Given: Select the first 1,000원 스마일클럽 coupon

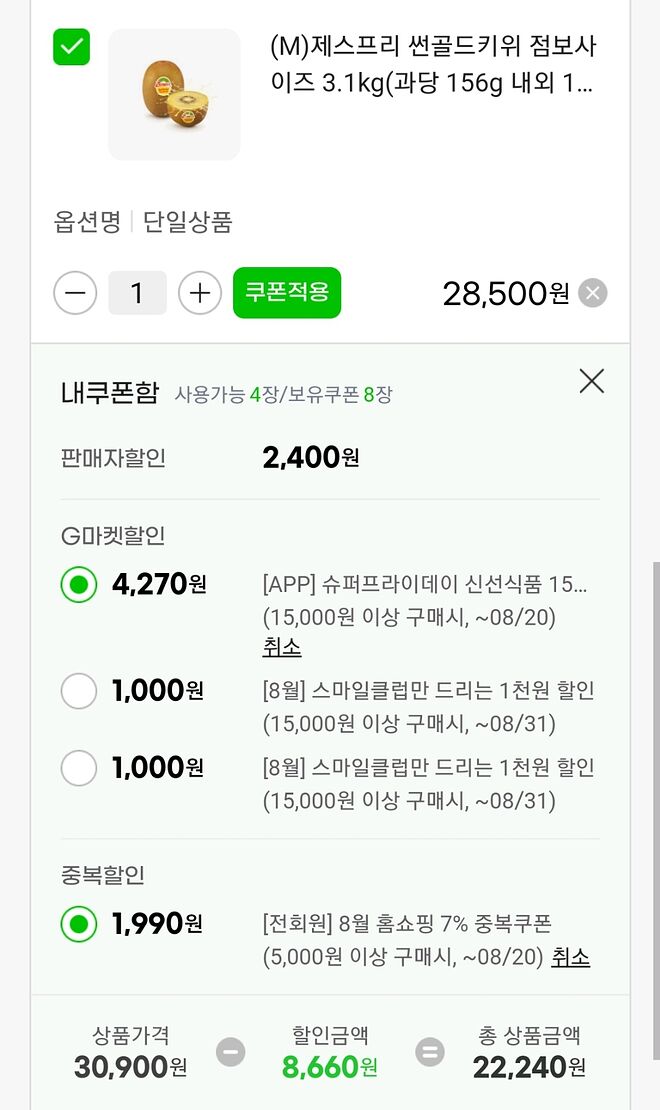Looking at the screenshot, I should pyautogui.click(x=78, y=690).
